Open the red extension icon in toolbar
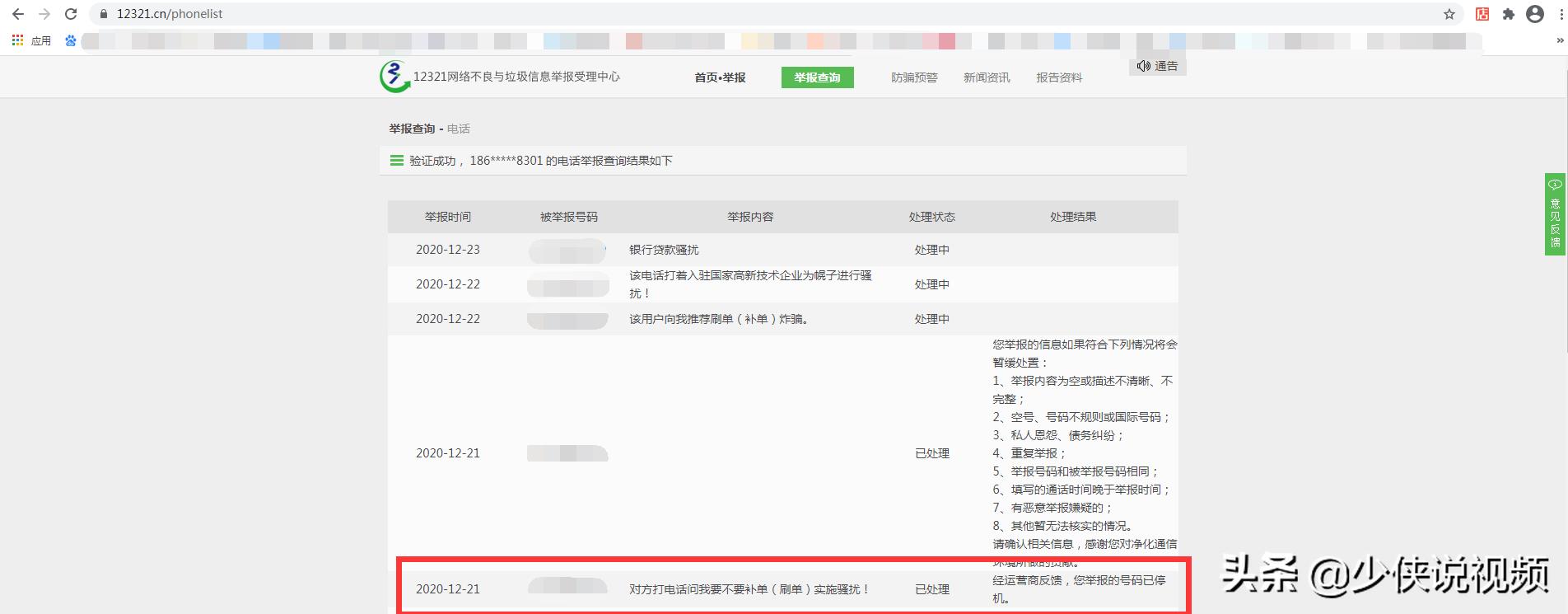Image resolution: width=1568 pixels, height=614 pixels. 1482,14
